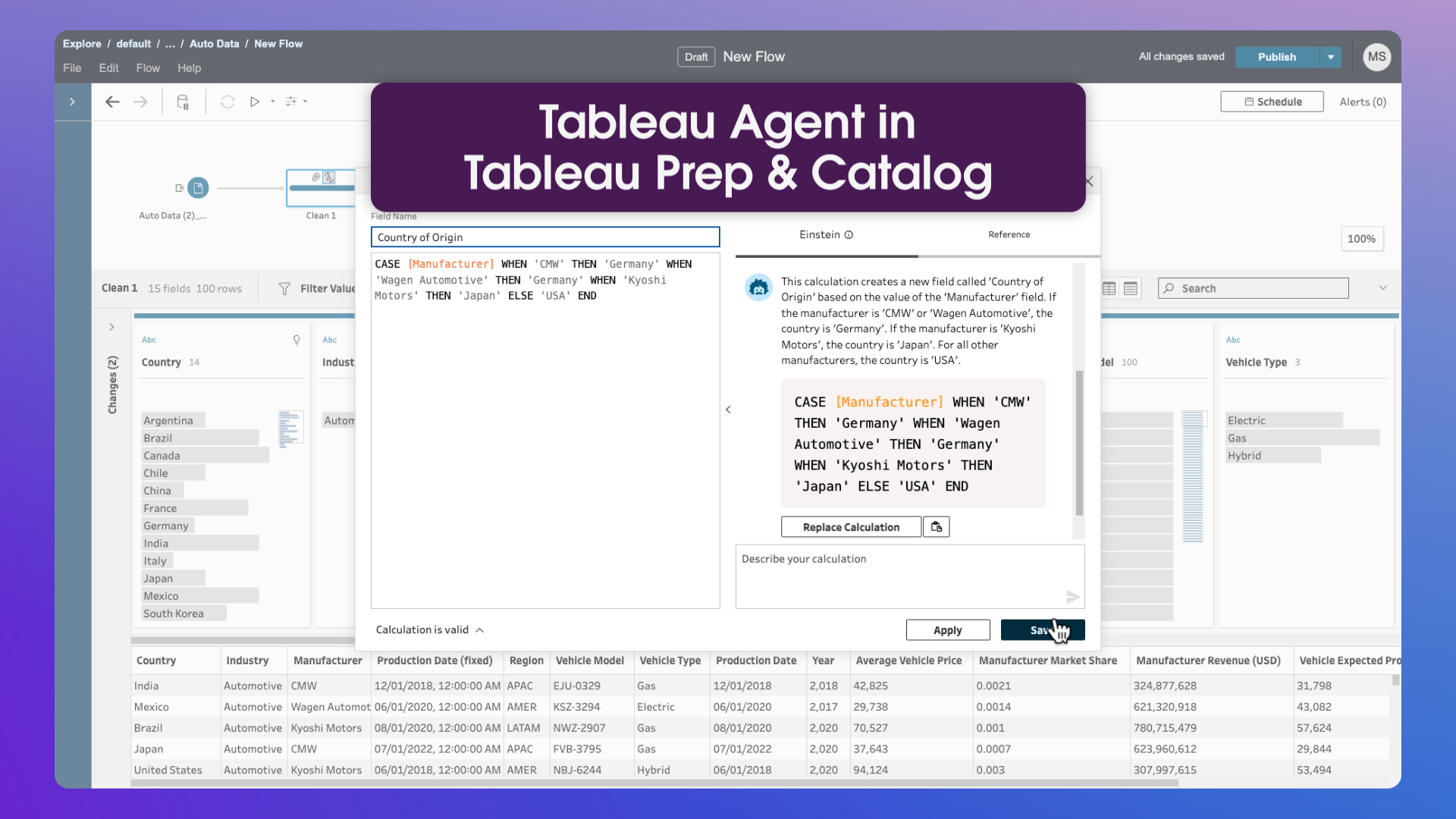Click the Replace Calculation button
The height and width of the screenshot is (819, 1456).
click(851, 527)
